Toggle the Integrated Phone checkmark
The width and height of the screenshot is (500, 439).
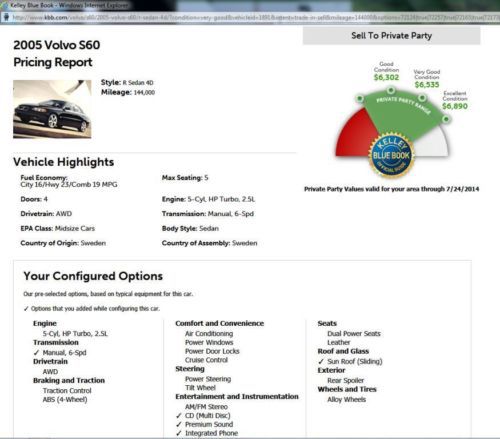point(179,433)
